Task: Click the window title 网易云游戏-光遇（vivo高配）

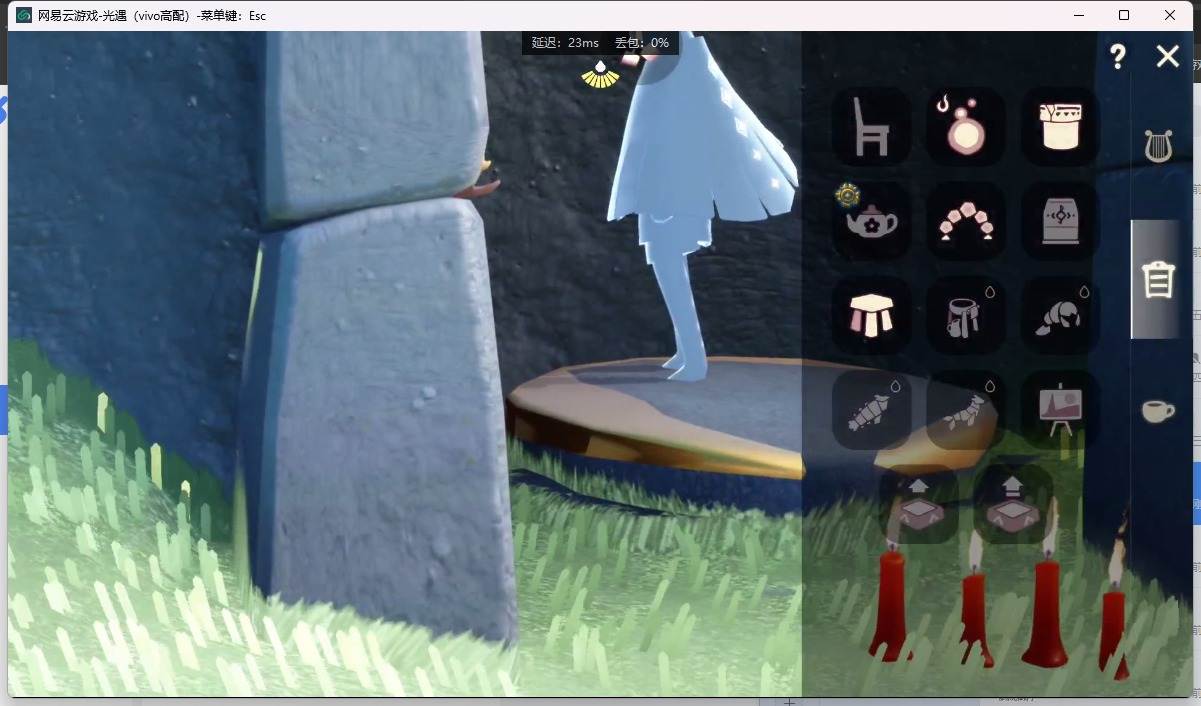Action: click(115, 16)
